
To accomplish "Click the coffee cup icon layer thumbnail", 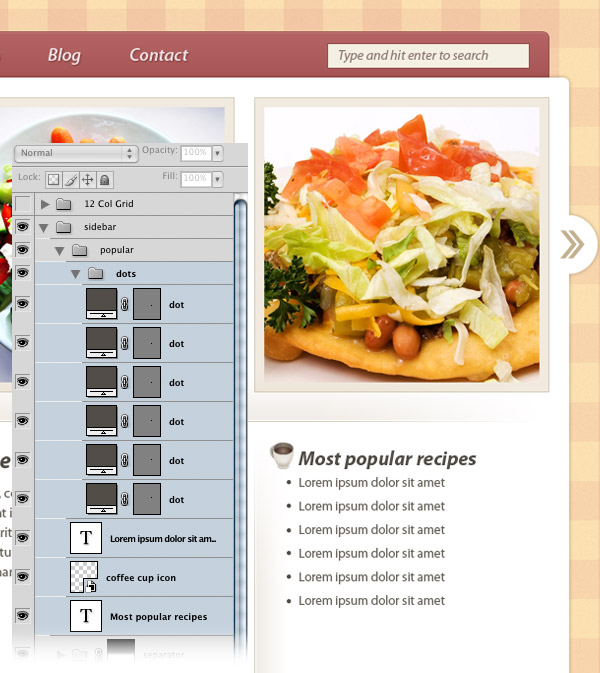I will pyautogui.click(x=84, y=577).
